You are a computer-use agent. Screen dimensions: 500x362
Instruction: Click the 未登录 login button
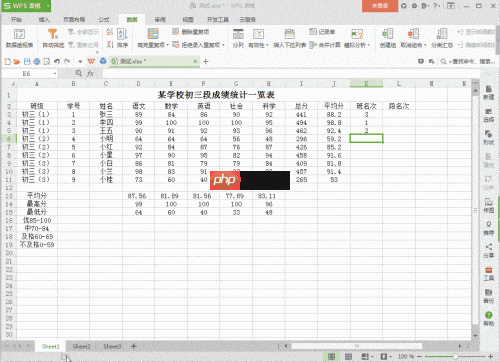click(380, 6)
